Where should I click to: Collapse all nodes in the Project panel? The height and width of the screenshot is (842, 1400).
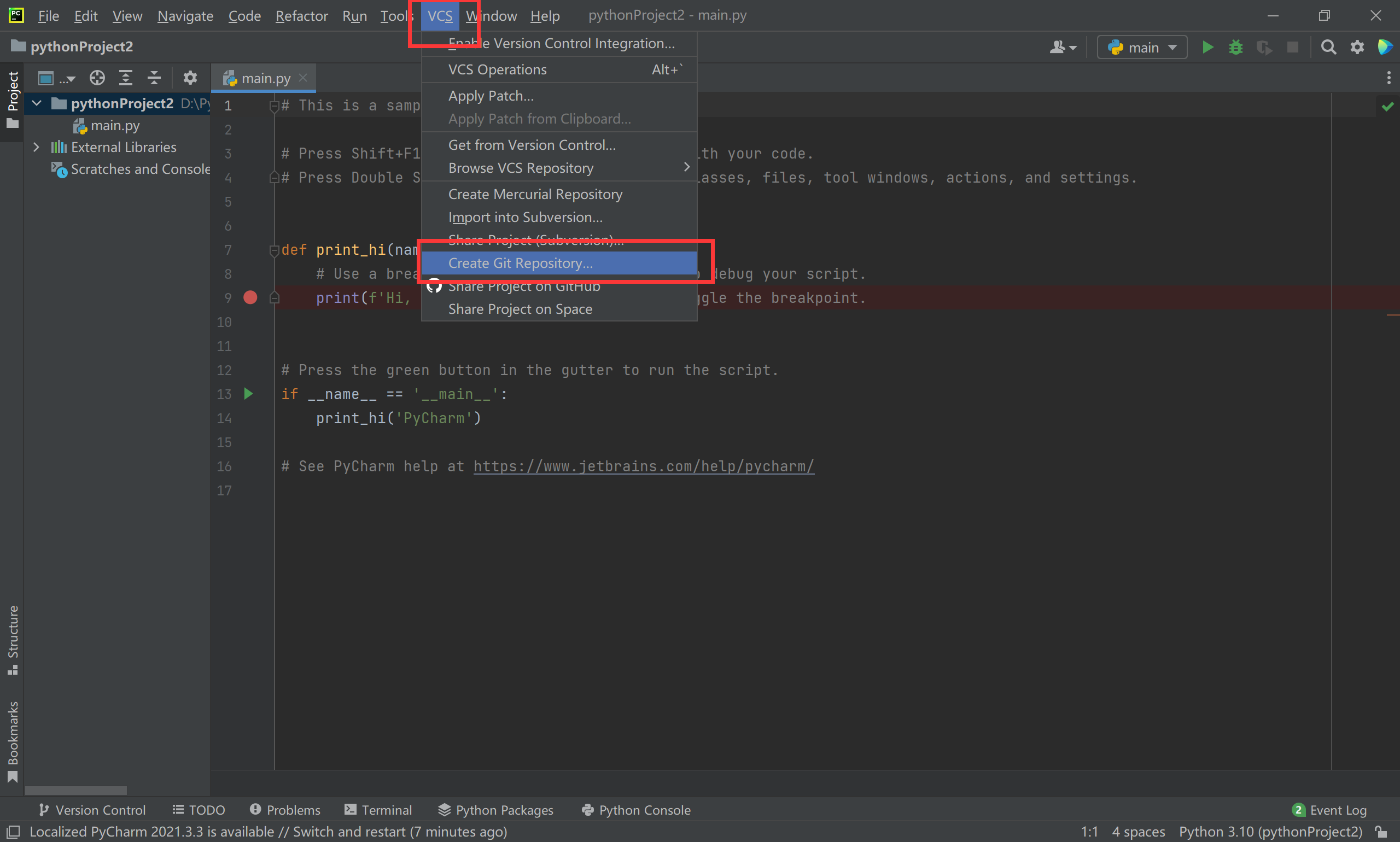click(x=154, y=78)
